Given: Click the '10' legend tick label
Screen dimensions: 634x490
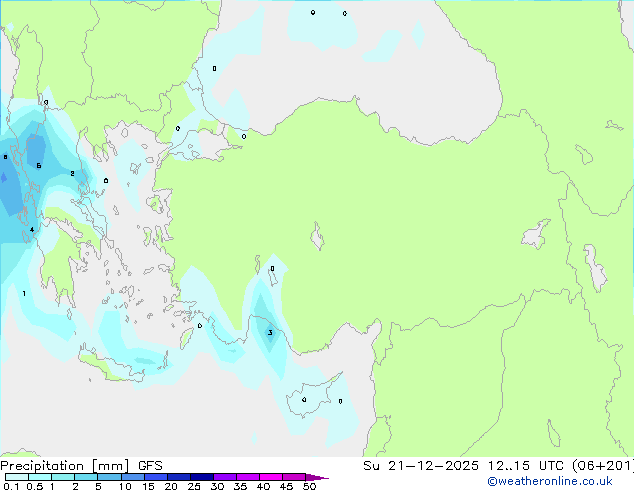Looking at the screenshot, I should pos(125,486).
